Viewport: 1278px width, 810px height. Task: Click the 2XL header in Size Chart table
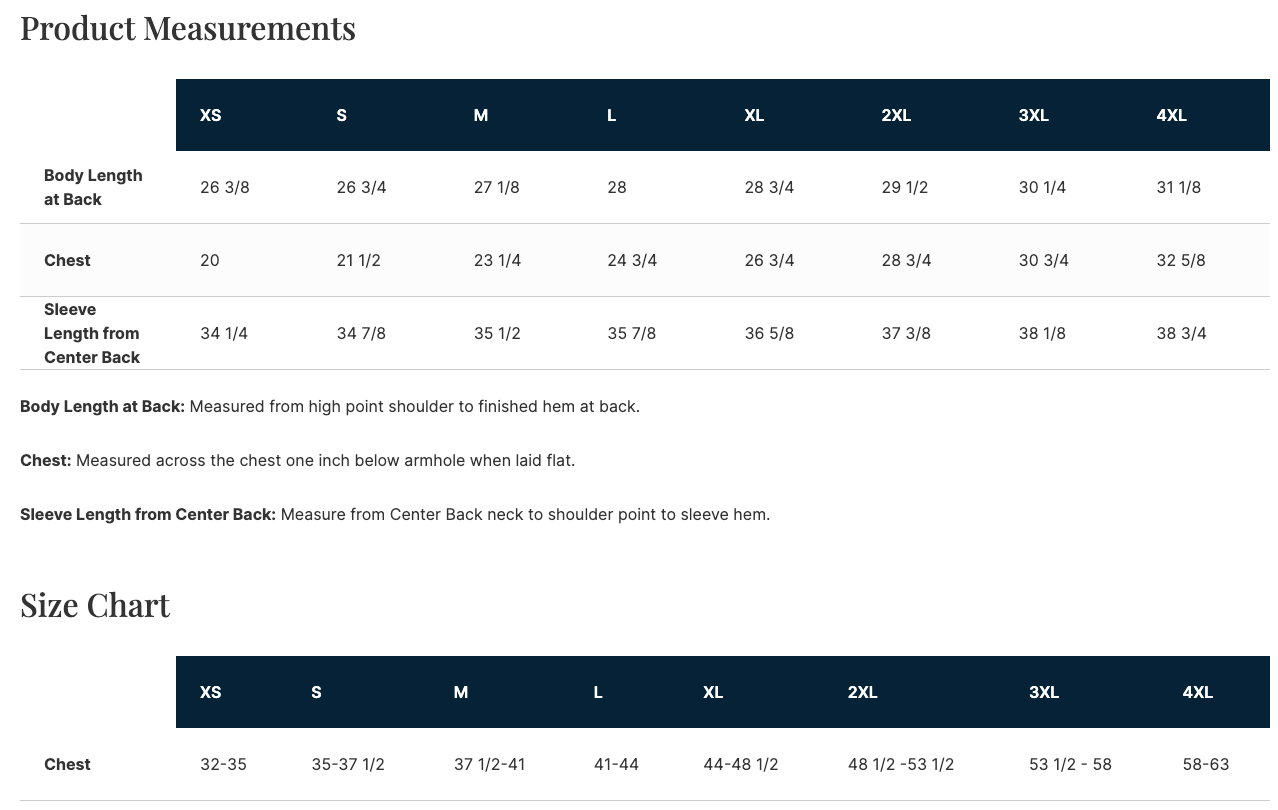pyautogui.click(x=862, y=692)
